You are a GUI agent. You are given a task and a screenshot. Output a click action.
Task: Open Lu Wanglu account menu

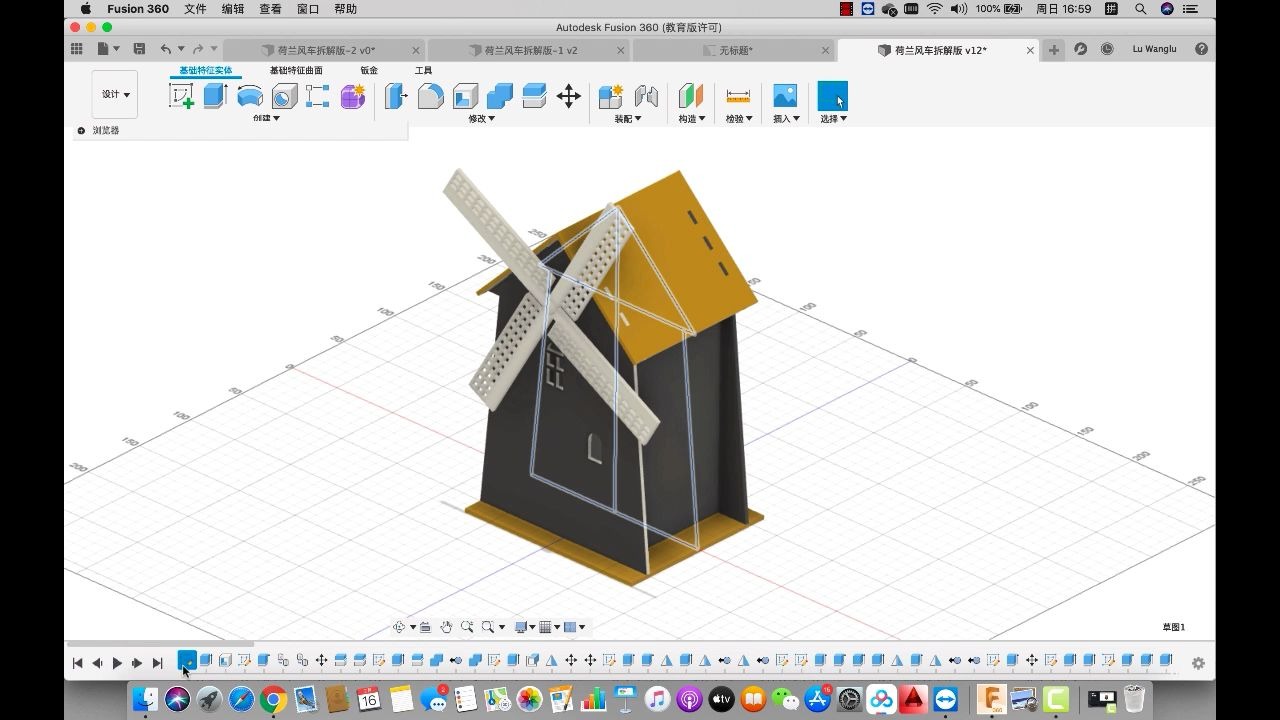point(1154,49)
